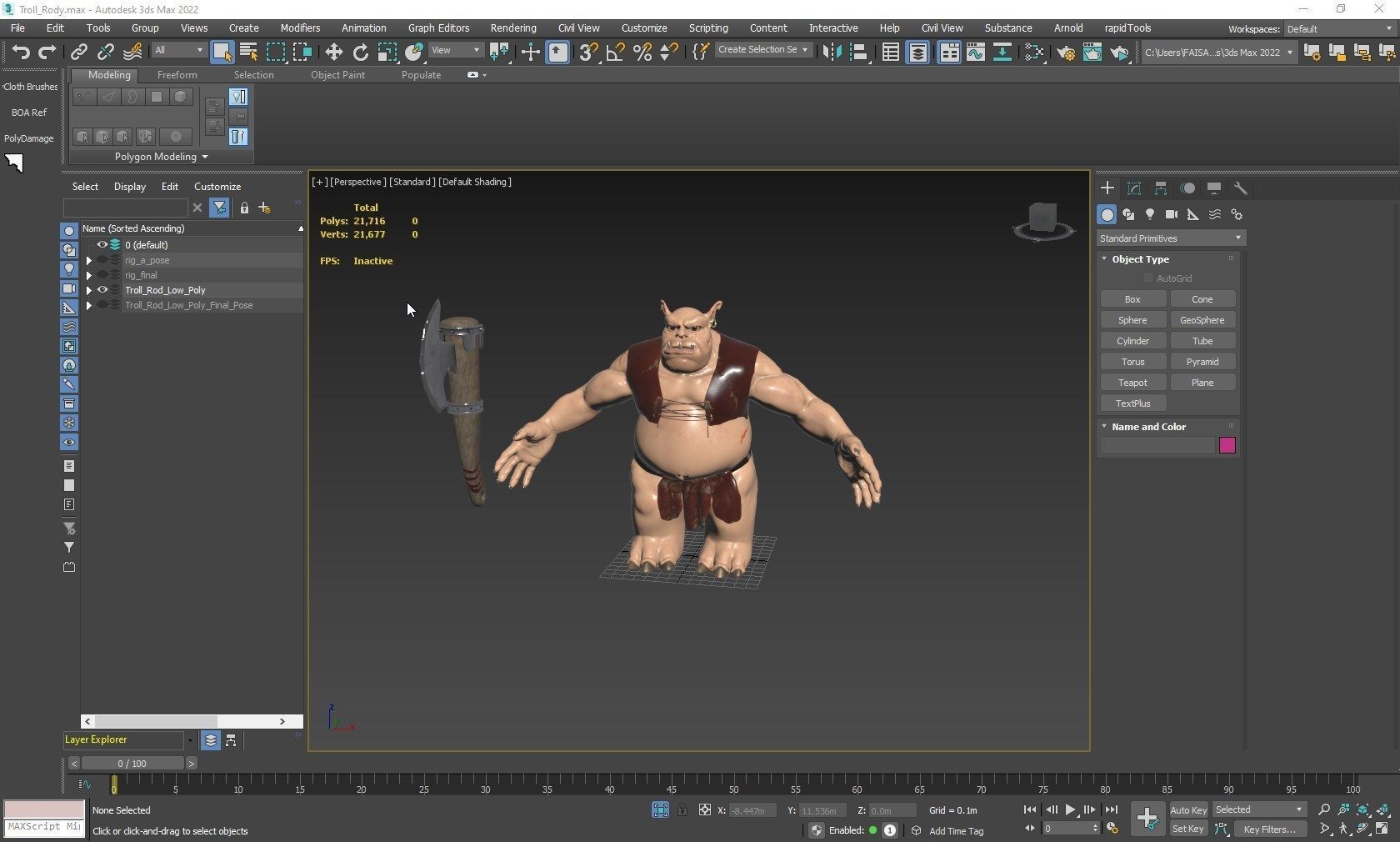Toggle the Percent Snap tool
Viewport: 1400px width, 842px height.
click(642, 53)
